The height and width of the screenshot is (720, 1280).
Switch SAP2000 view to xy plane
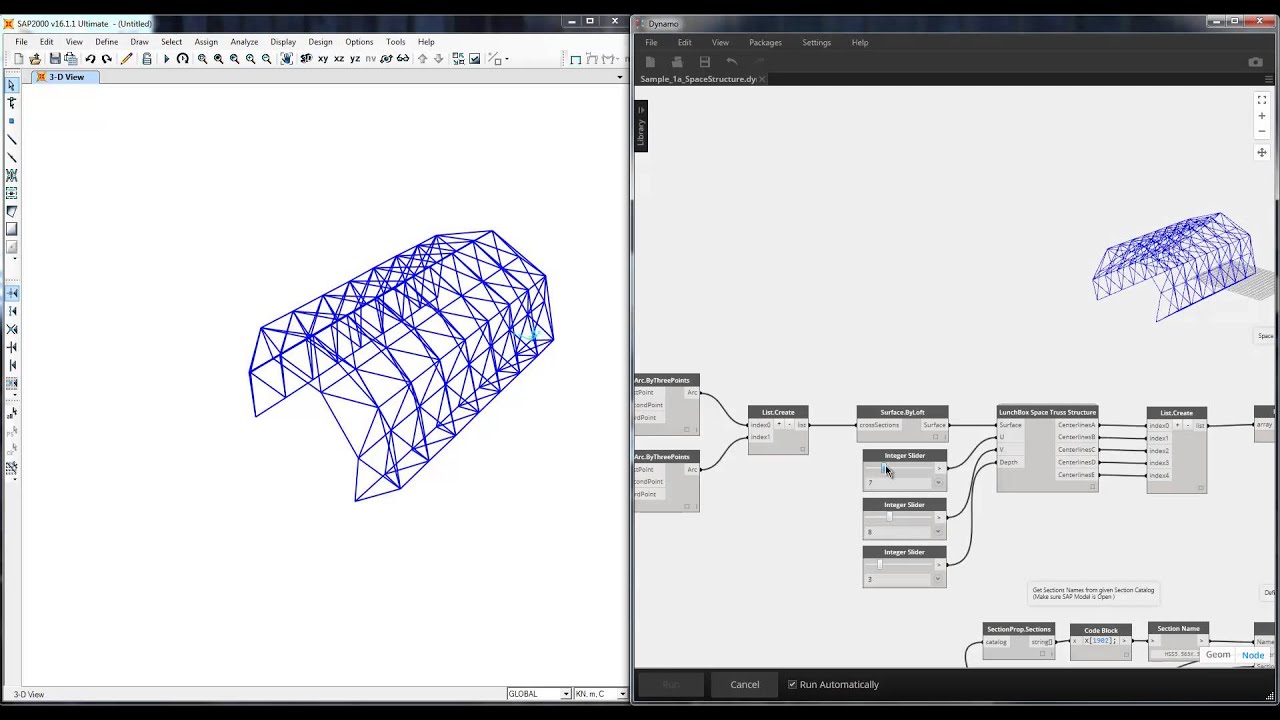[323, 59]
